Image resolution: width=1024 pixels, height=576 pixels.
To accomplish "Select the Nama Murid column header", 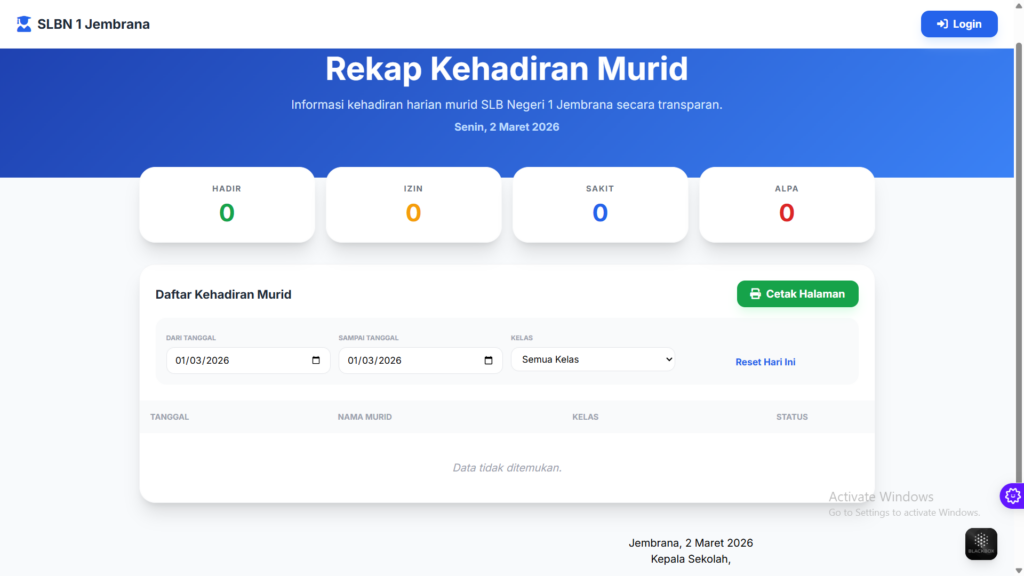I will (364, 417).
